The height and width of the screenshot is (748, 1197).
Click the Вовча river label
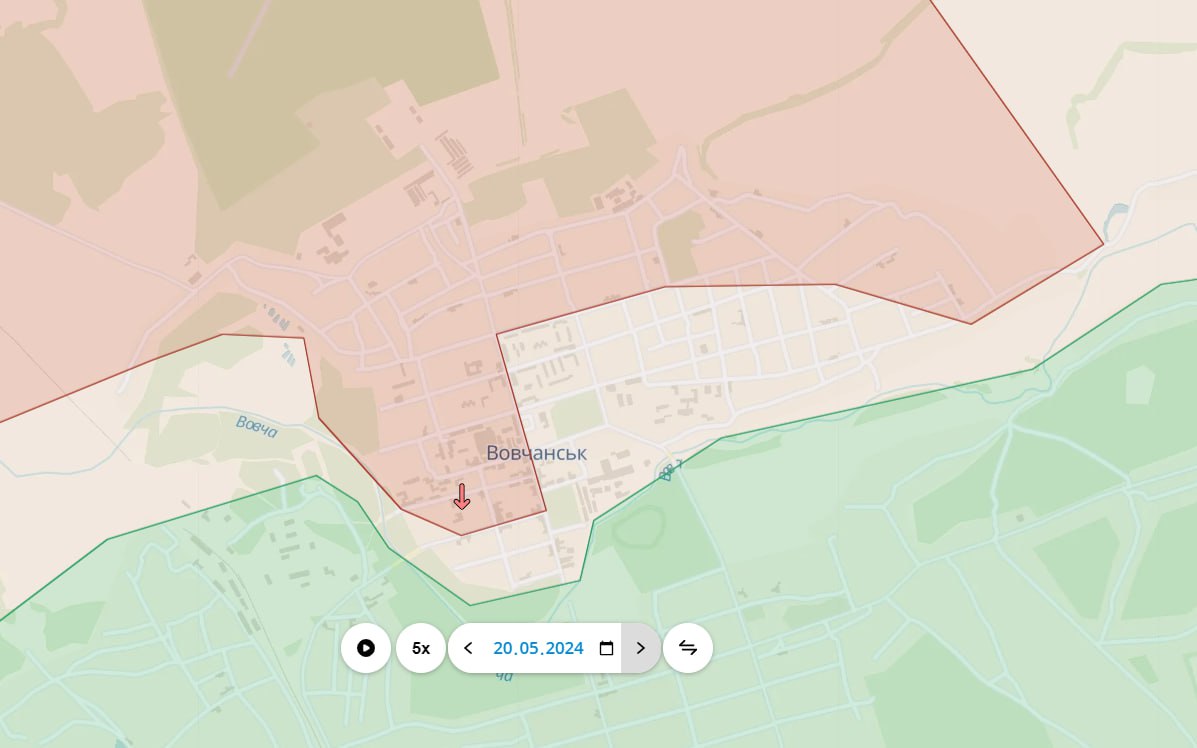(256, 425)
